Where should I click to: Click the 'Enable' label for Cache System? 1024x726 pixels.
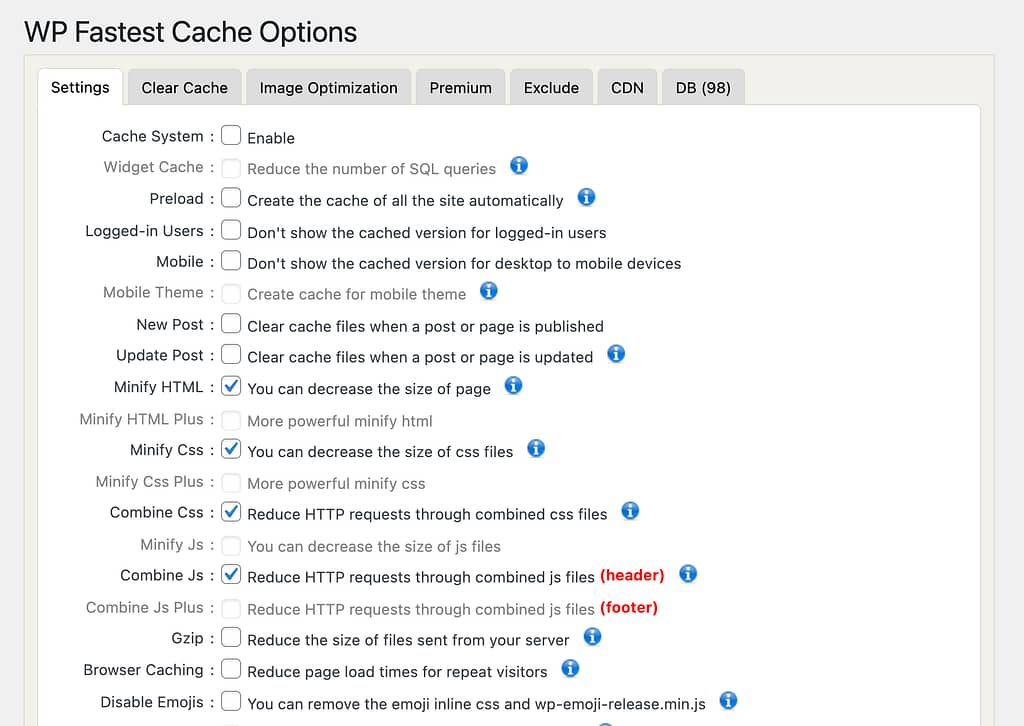click(271, 138)
